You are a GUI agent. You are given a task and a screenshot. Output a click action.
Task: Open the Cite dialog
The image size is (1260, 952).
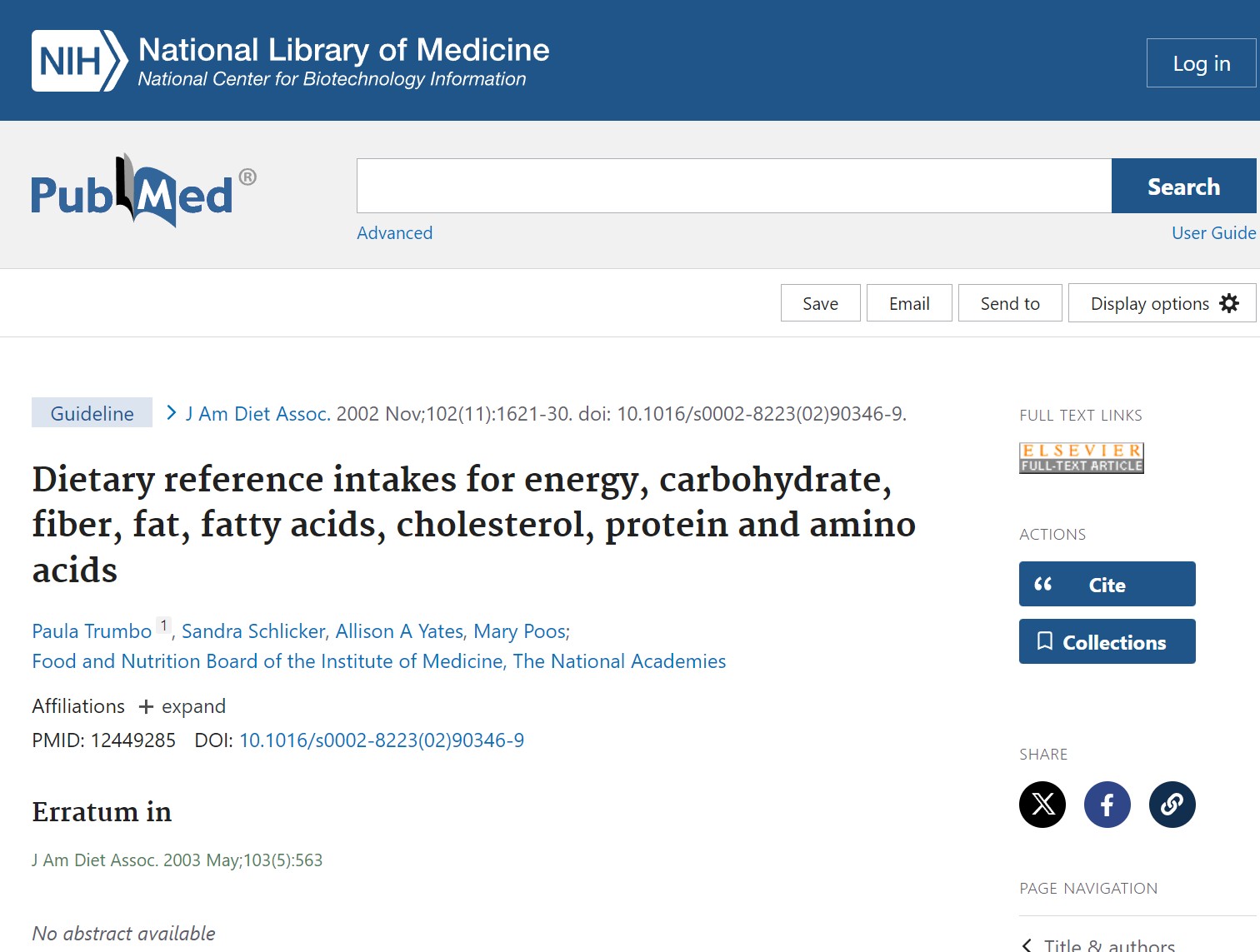tap(1107, 584)
